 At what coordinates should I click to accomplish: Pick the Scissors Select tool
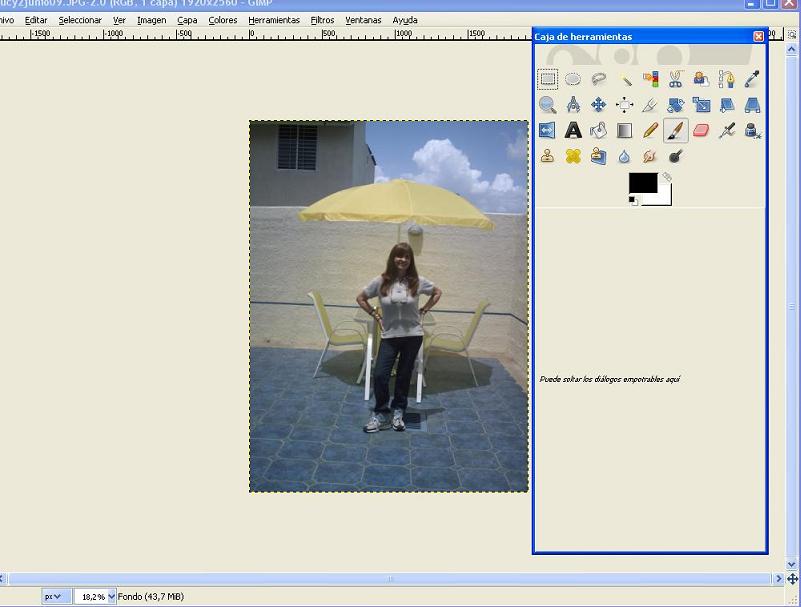675,79
